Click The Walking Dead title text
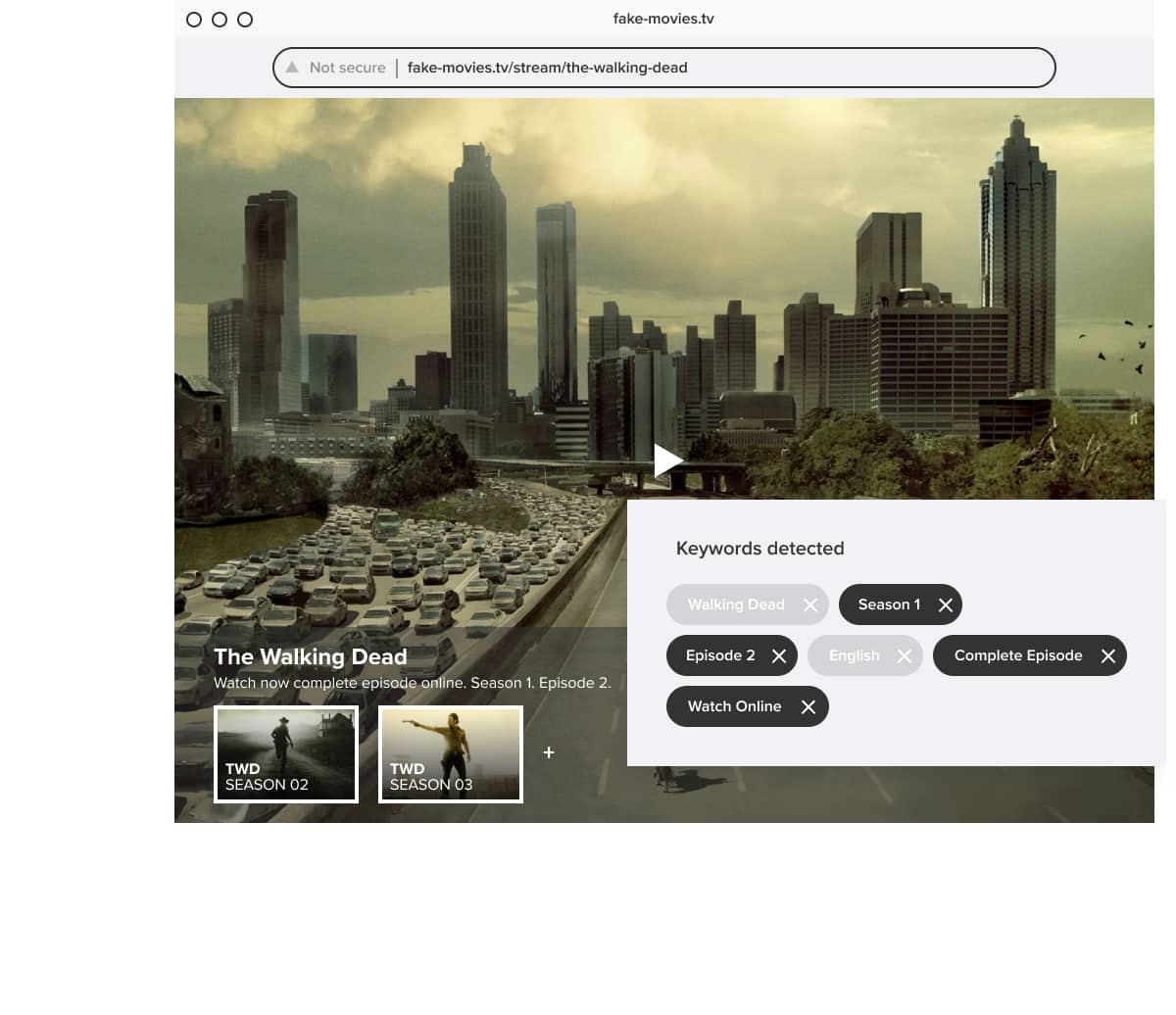Viewport: 1176px width, 1015px height. [x=311, y=656]
